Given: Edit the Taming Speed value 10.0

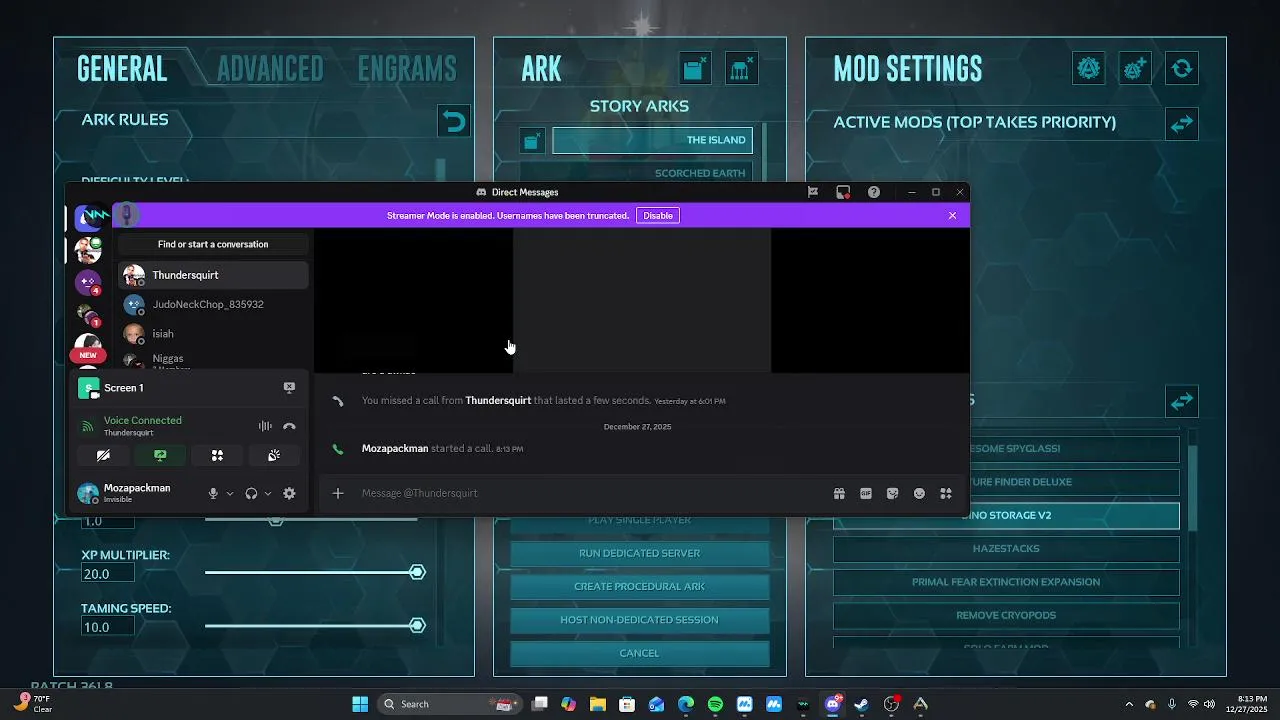Looking at the screenshot, I should (x=109, y=627).
